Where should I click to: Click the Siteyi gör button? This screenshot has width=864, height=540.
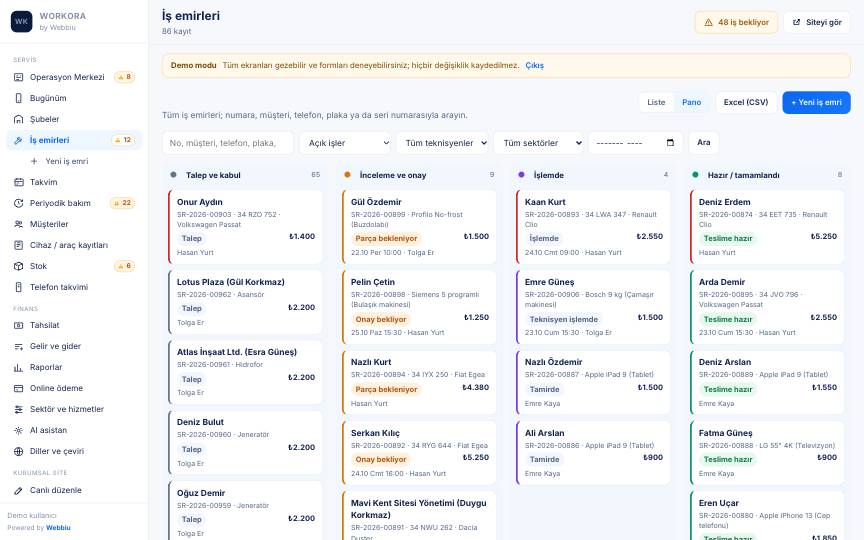(817, 23)
